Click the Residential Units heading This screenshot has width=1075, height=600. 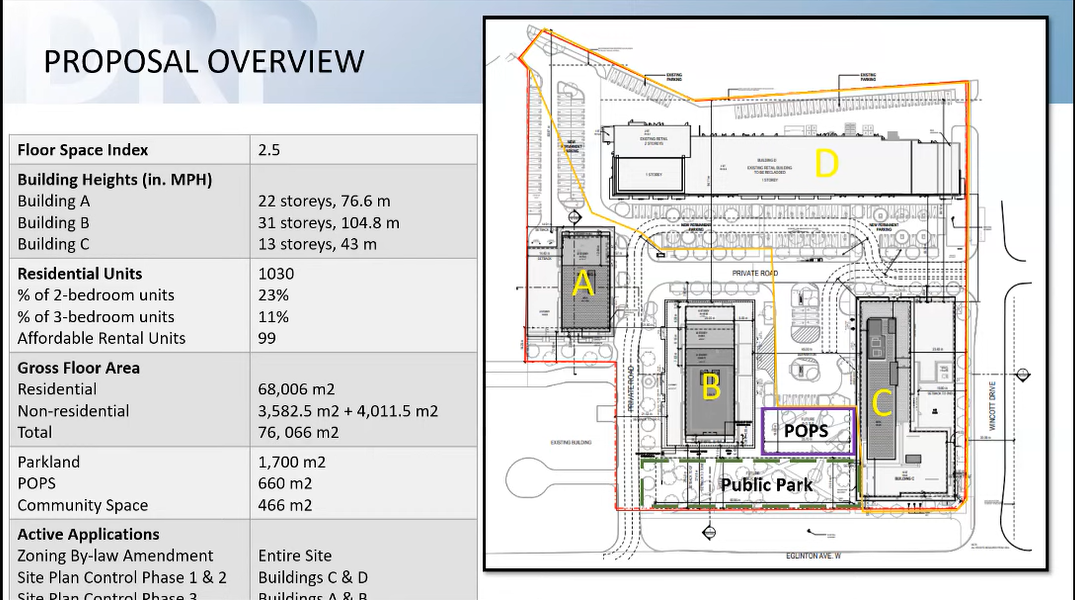[80, 274]
